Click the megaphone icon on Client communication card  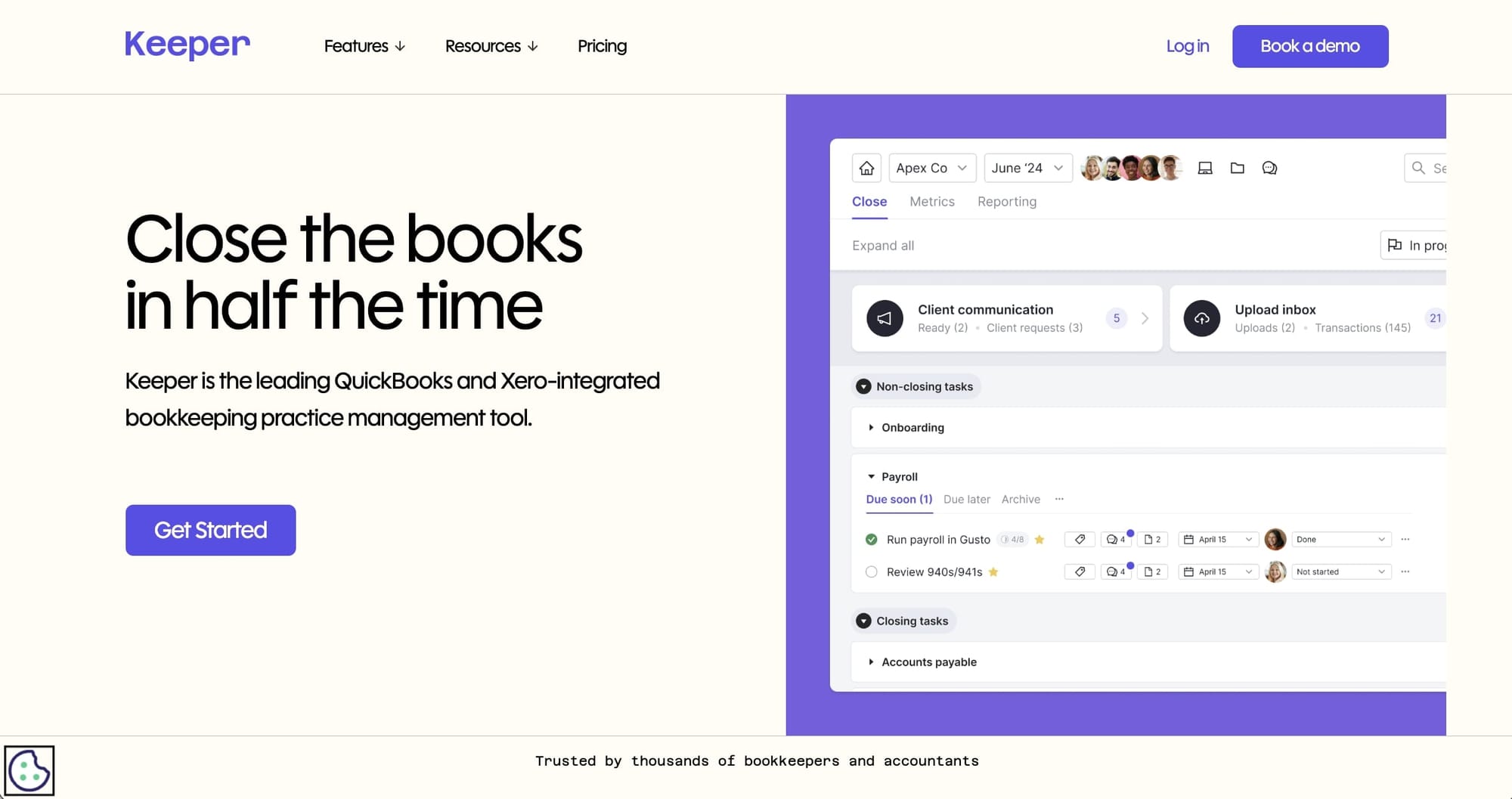click(885, 318)
